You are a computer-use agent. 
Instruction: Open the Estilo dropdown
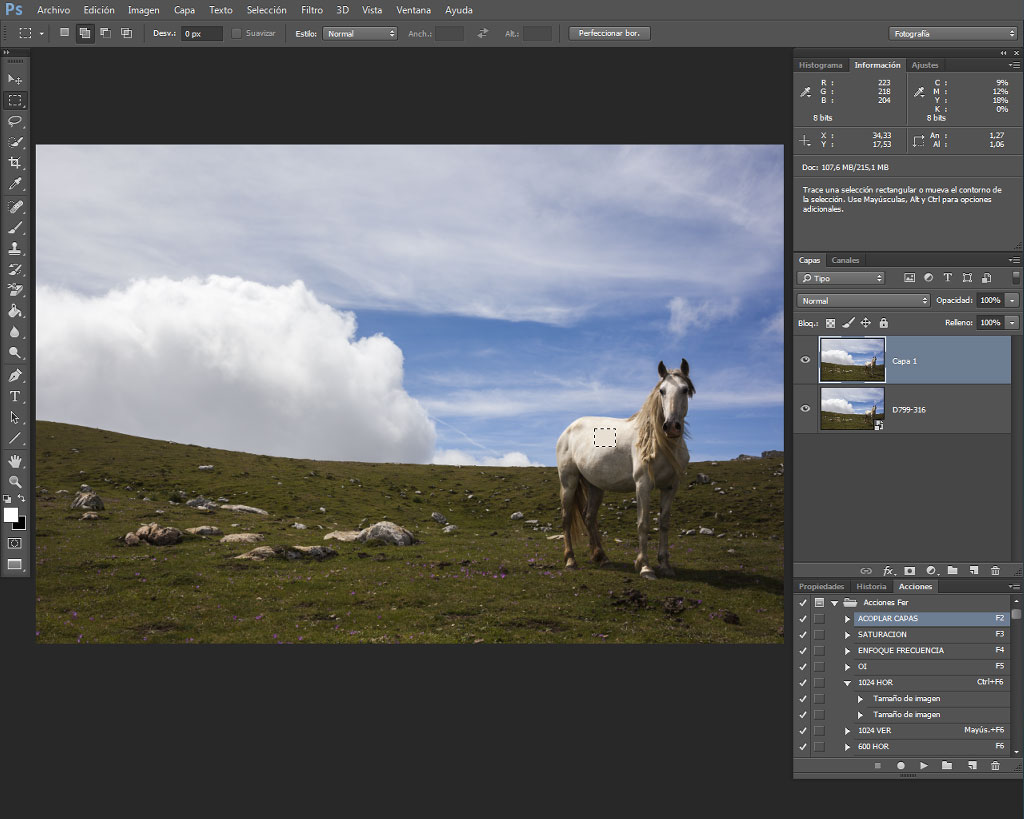(x=360, y=33)
